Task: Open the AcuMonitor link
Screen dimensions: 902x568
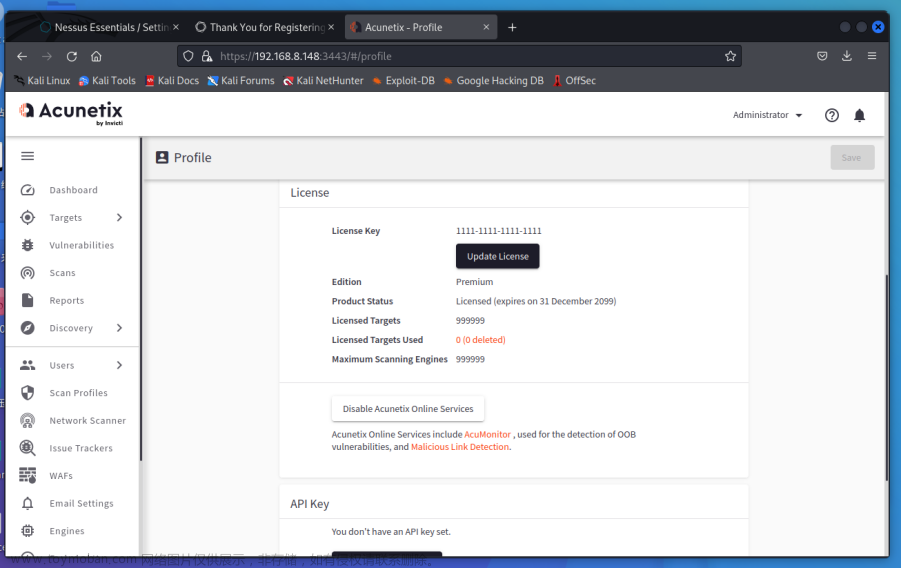Action: [487, 434]
